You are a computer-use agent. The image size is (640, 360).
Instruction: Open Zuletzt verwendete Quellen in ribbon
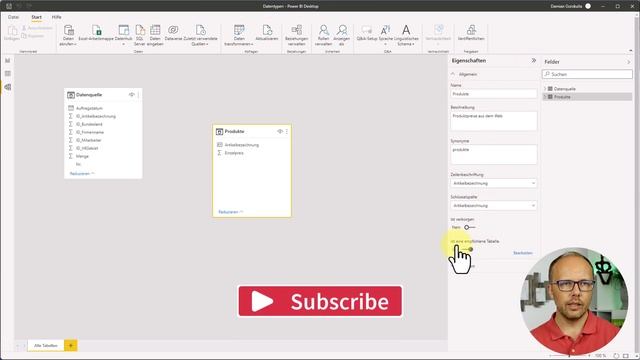pyautogui.click(x=200, y=35)
